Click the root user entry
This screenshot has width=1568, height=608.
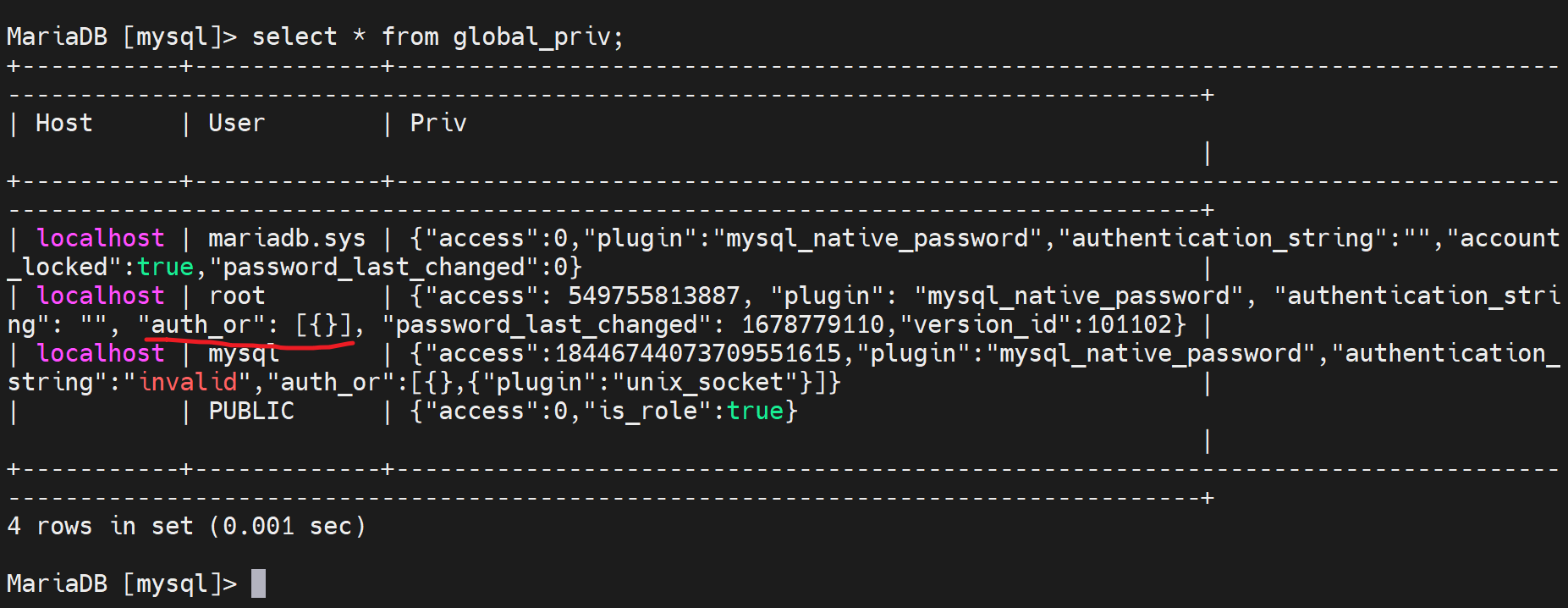[236, 296]
